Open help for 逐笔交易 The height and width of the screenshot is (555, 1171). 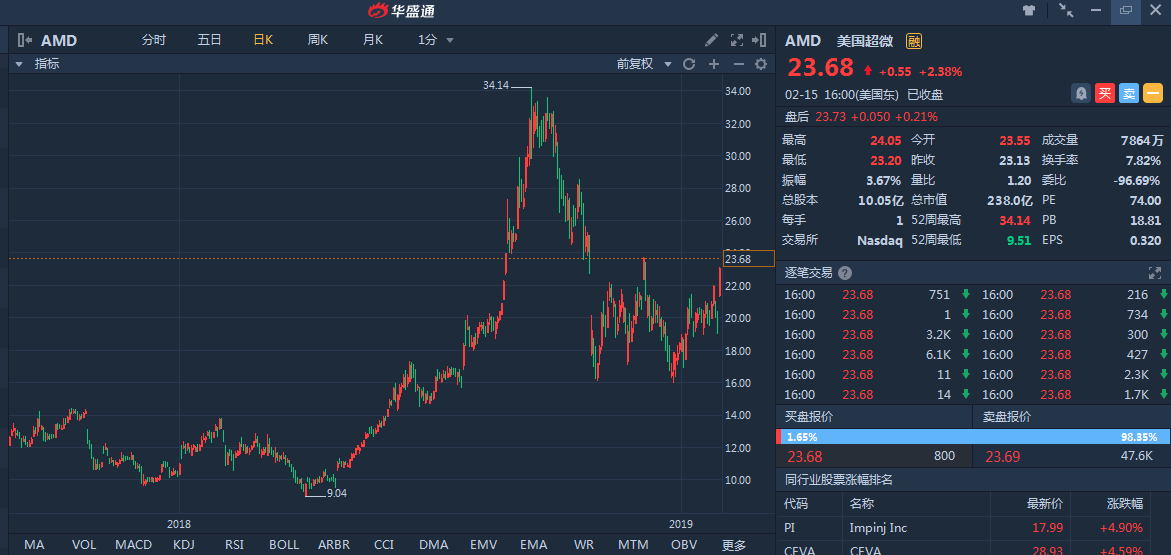coord(845,273)
